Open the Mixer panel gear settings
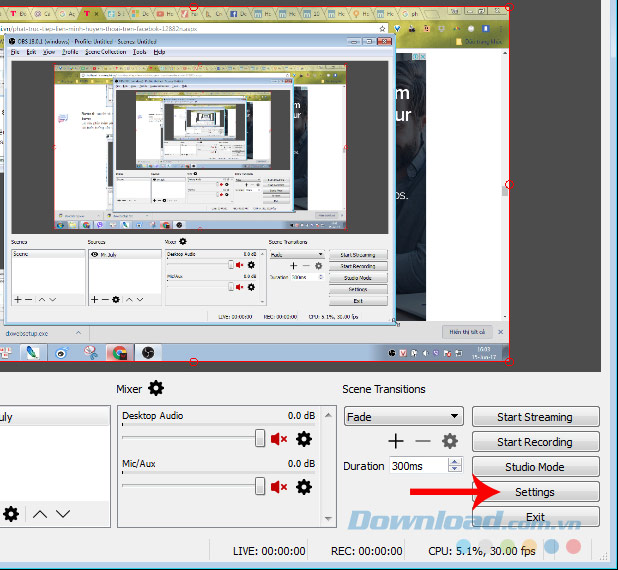This screenshot has height=570, width=618. point(156,388)
